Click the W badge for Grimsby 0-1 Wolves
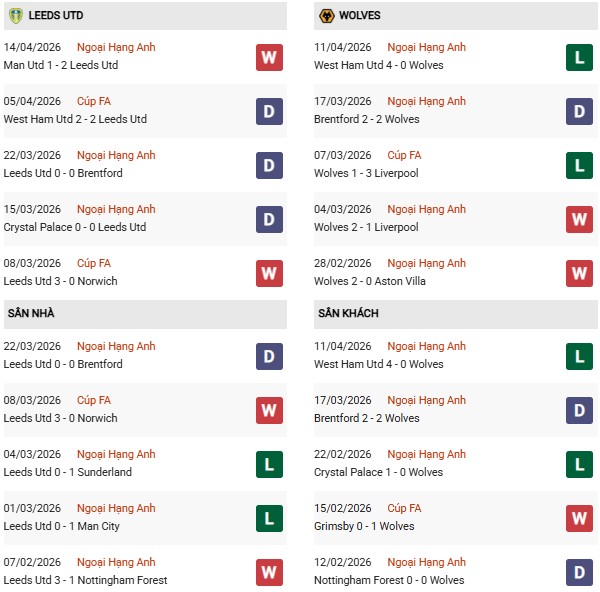This screenshot has width=600, height=592. (x=579, y=518)
